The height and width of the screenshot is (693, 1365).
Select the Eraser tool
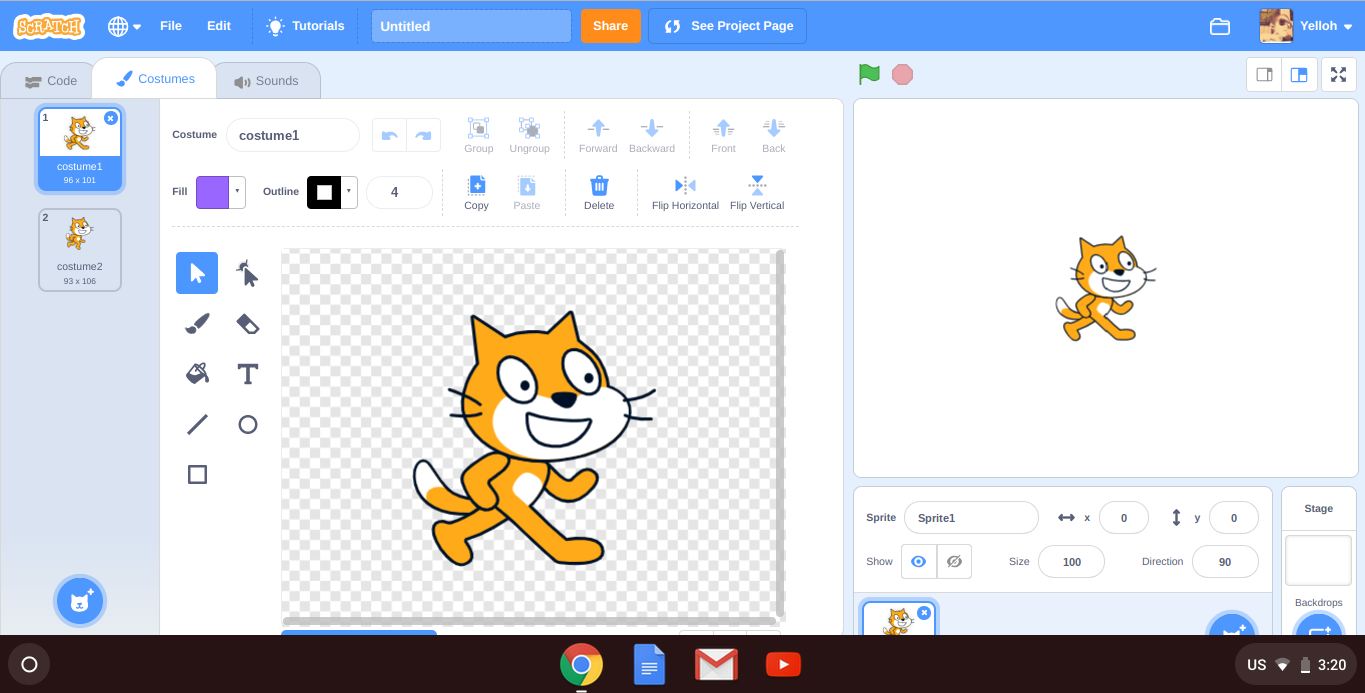[247, 323]
